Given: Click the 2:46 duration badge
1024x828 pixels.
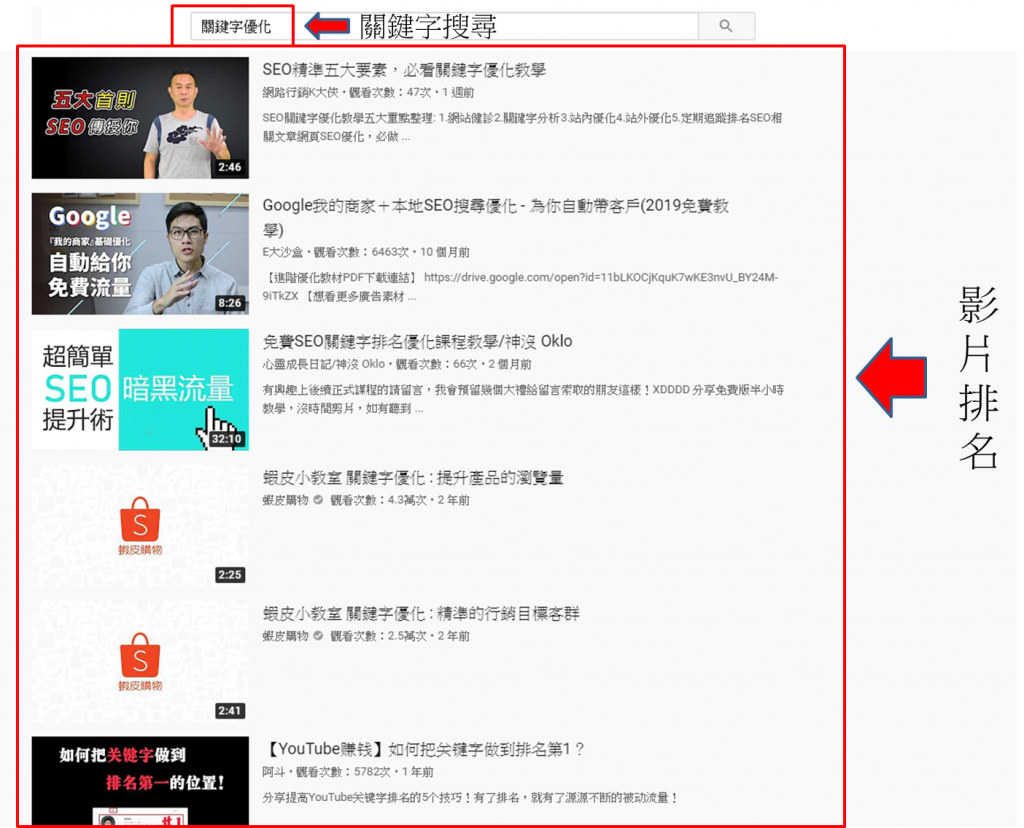Looking at the screenshot, I should coord(230,167).
